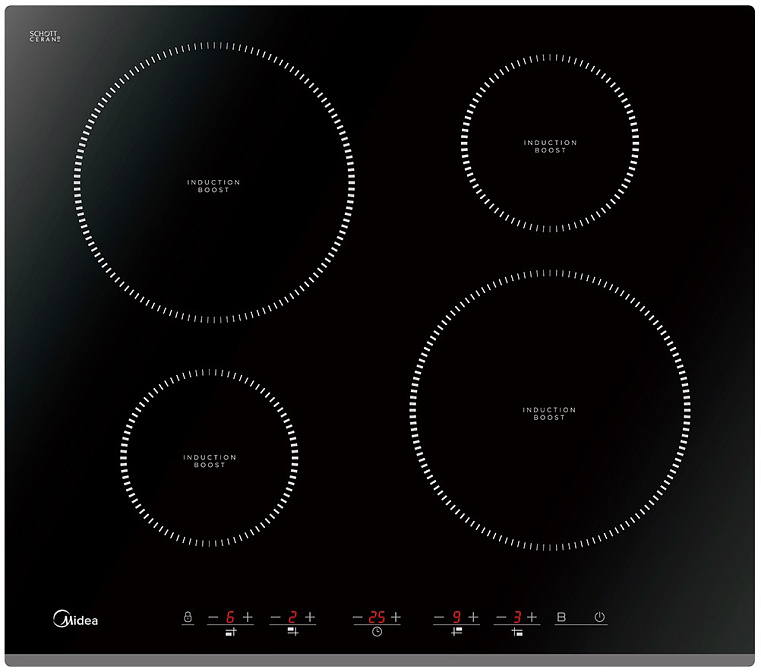The width and height of the screenshot is (761, 672).
Task: Tap the red 9 power level display
Action: (x=456, y=617)
